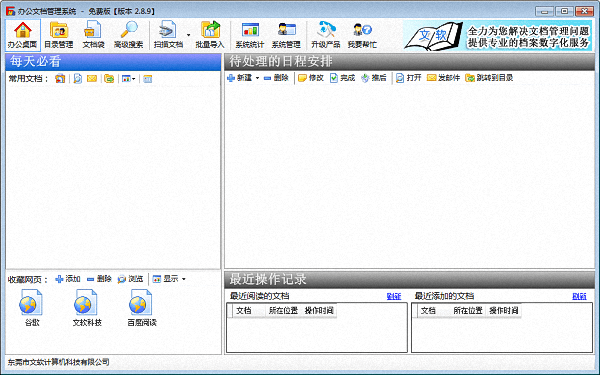Viewport: 600px width, 375px height.
Task: Click 修改 to edit schedule
Action: pyautogui.click(x=311, y=78)
